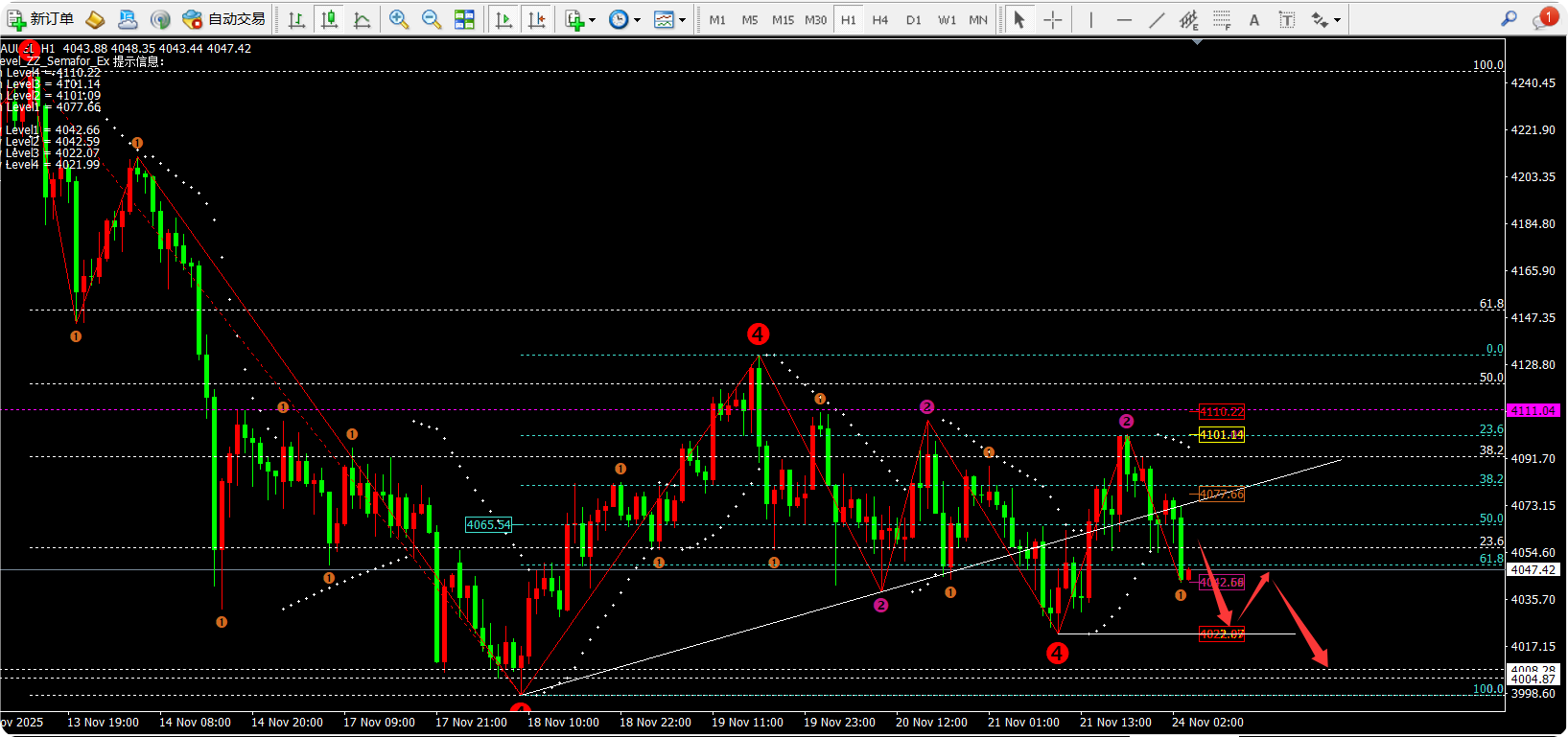Switch timeframe to H4
The height and width of the screenshot is (737, 1568).
(x=880, y=19)
